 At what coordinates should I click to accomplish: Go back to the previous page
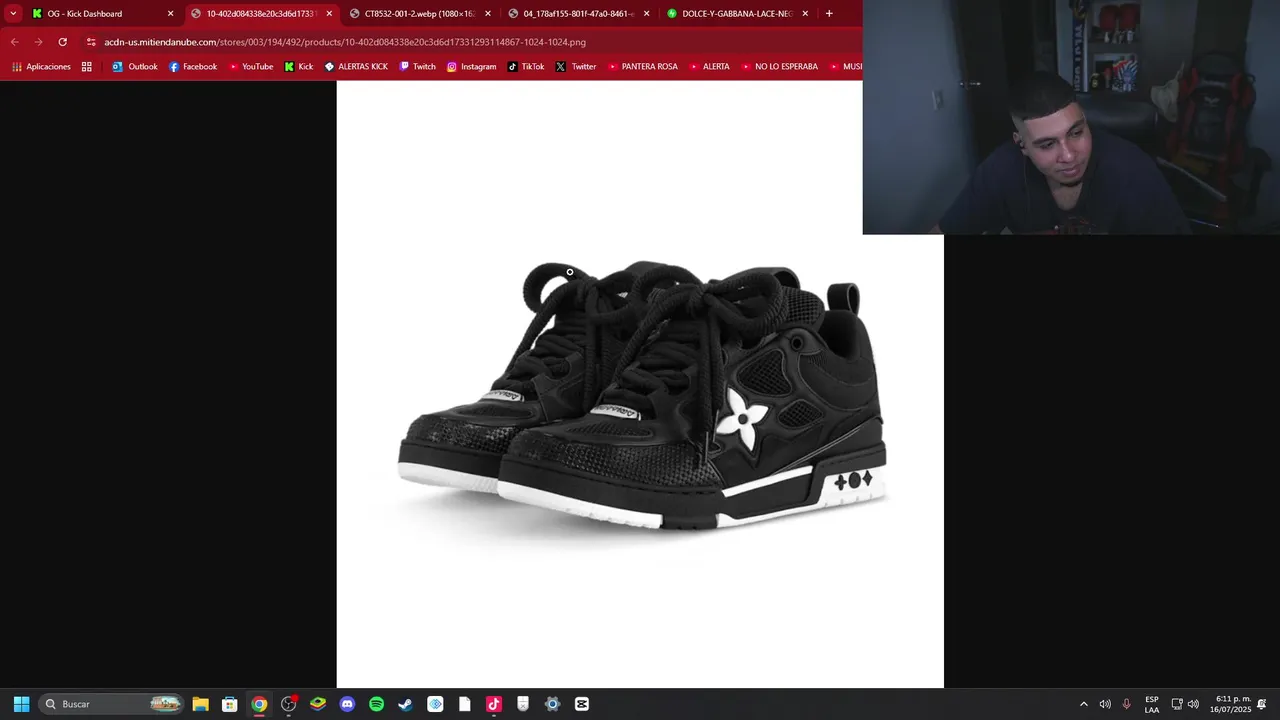coord(14,42)
